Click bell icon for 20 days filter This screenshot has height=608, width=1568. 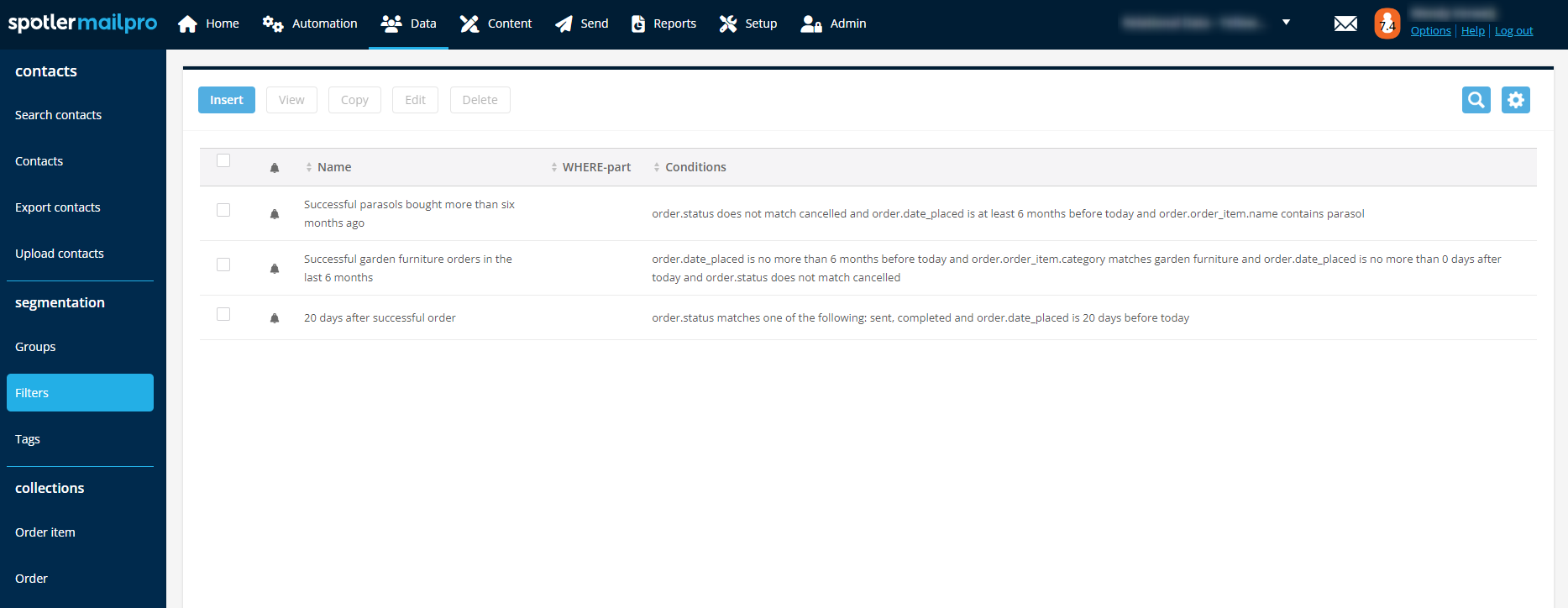(275, 318)
